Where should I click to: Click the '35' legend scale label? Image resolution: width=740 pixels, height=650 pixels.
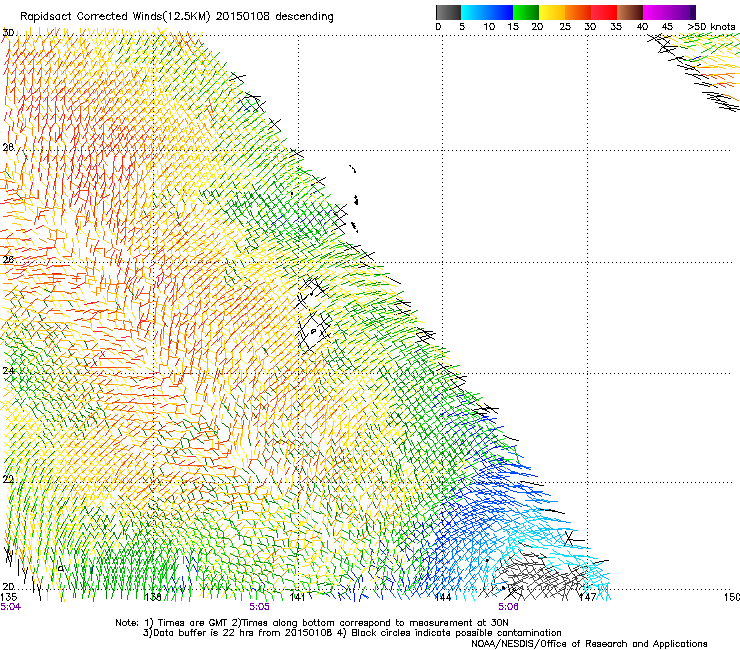616,26
